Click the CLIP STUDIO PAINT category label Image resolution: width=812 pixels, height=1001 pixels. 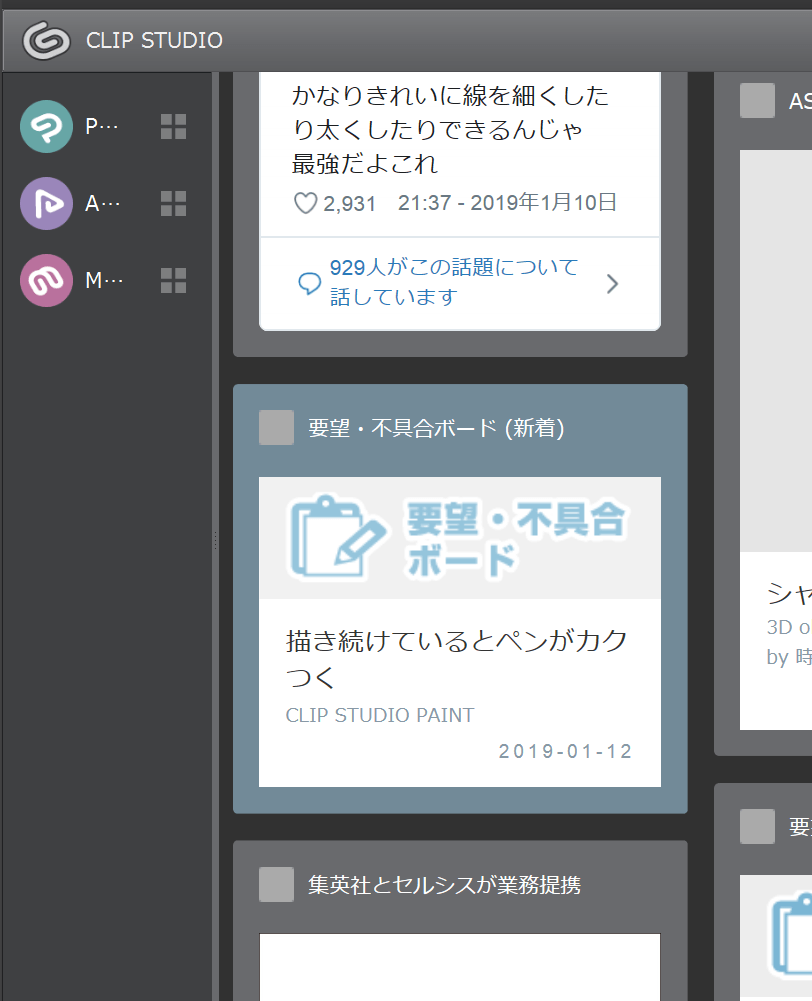click(x=380, y=715)
